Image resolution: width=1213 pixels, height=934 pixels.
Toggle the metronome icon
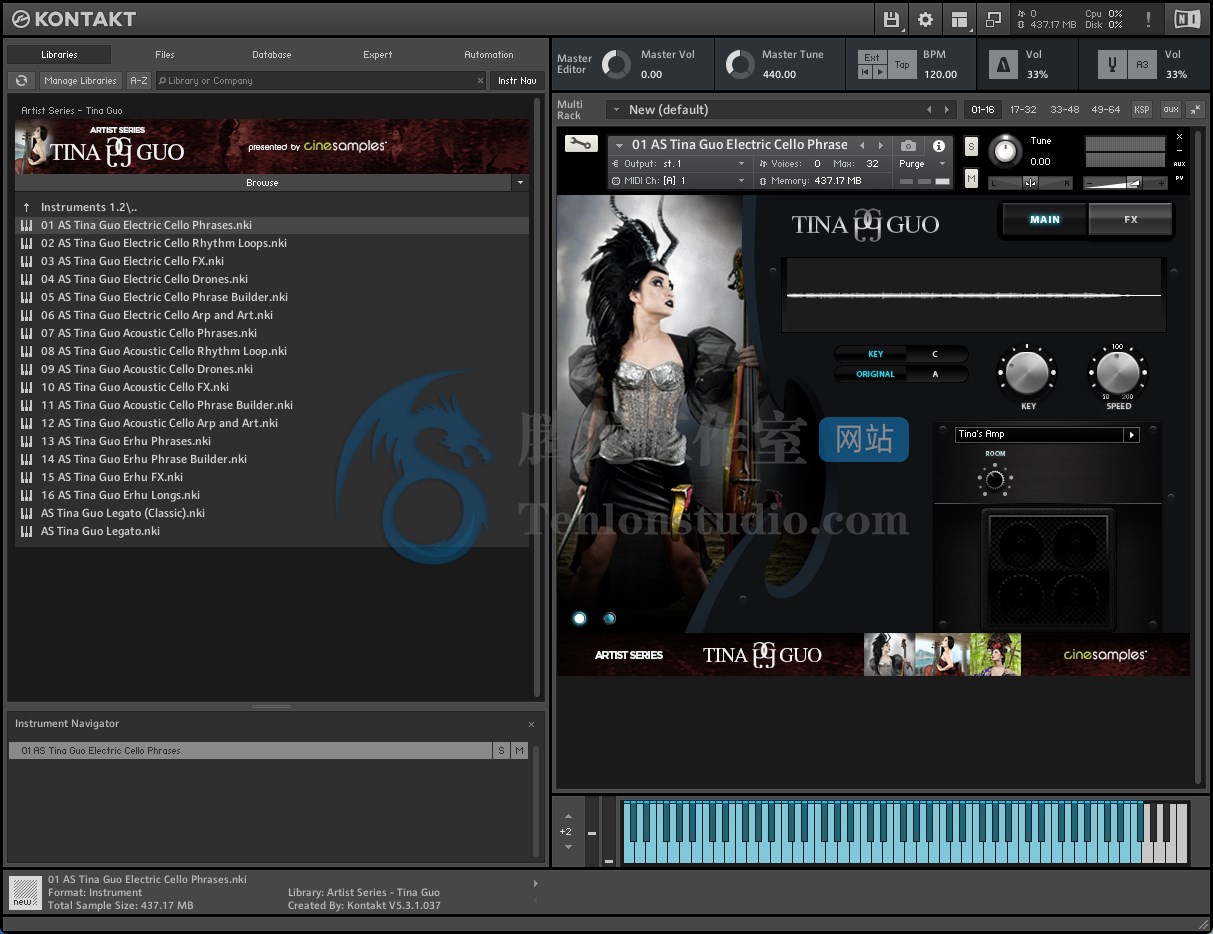coord(1003,65)
